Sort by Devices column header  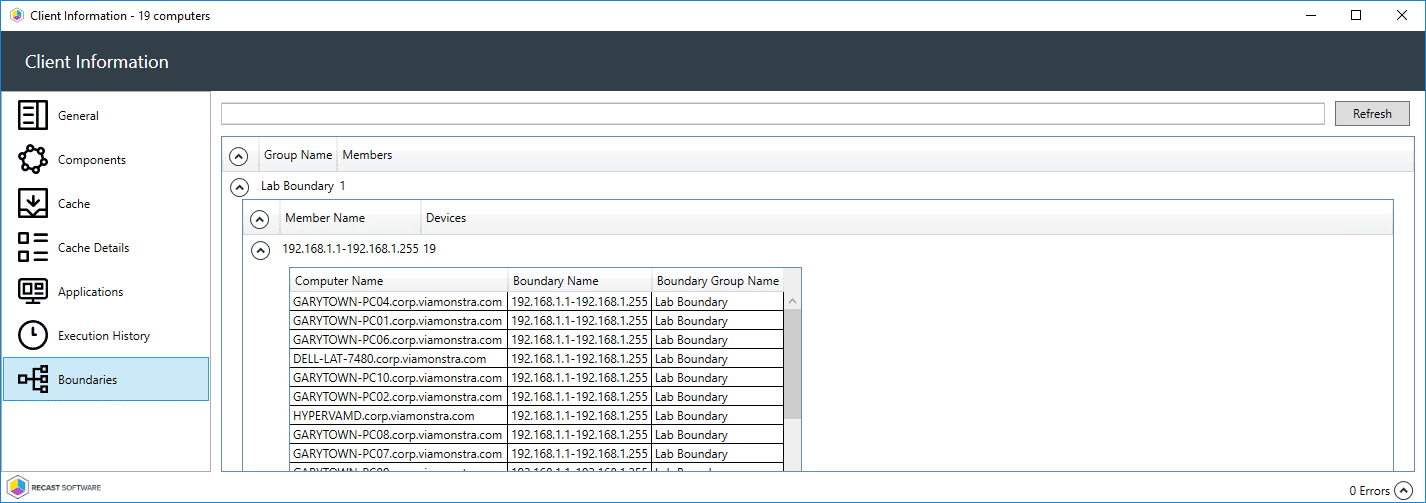tap(446, 218)
